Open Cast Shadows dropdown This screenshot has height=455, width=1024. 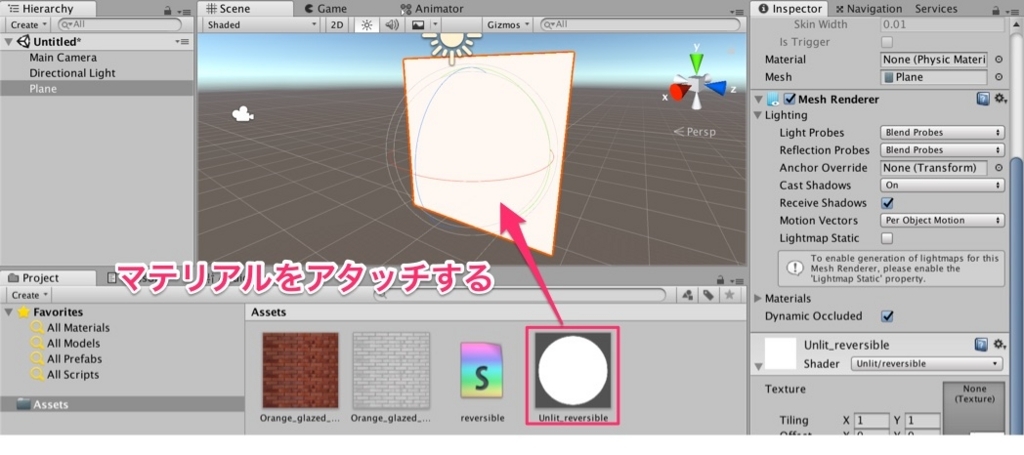[942, 185]
